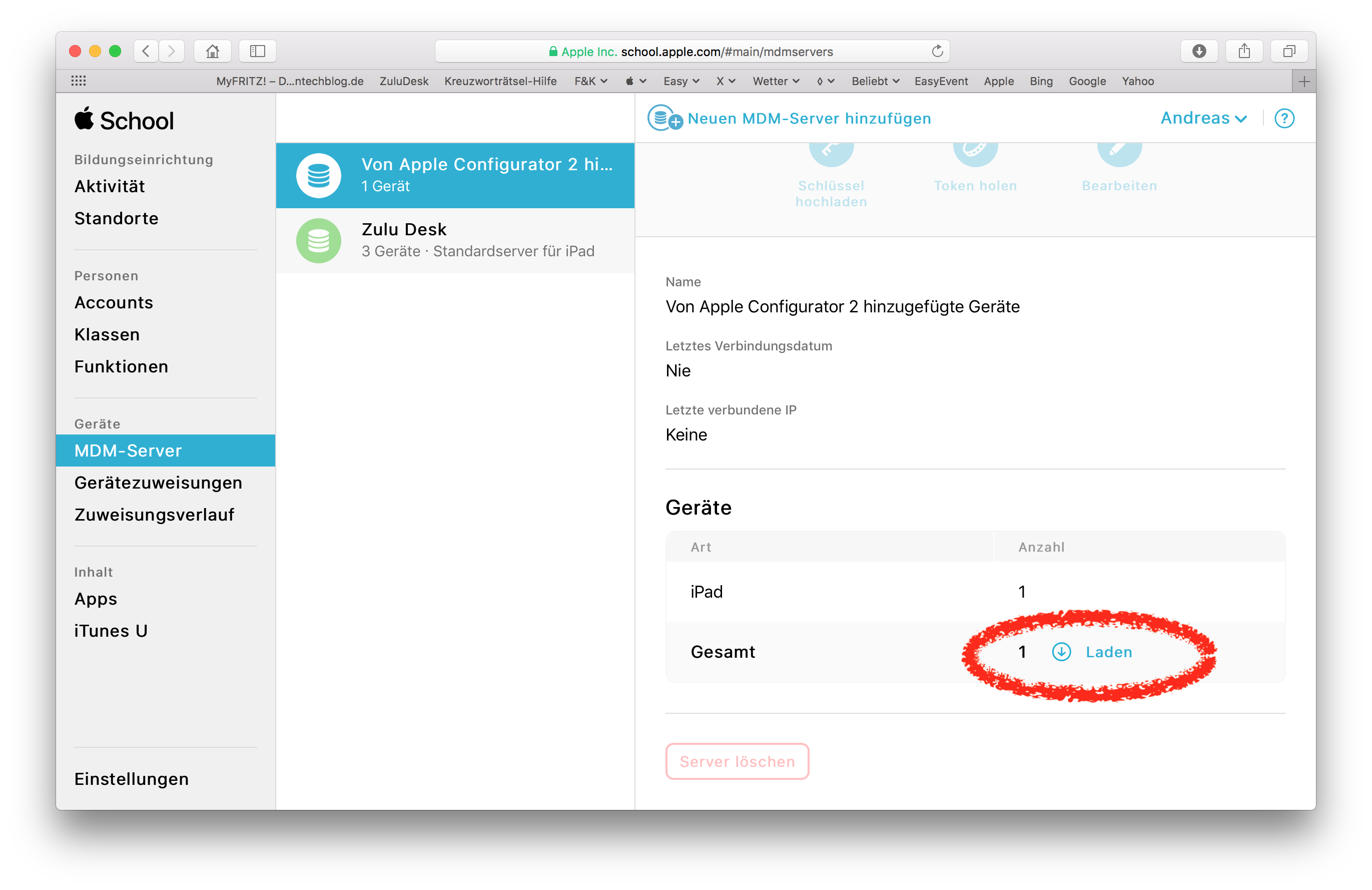Click the Server löschen button

[x=737, y=761]
